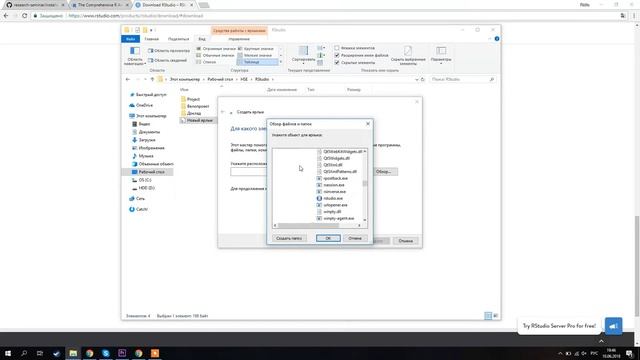
Task: Open the Управление ribbon tab
Action: coord(239,39)
